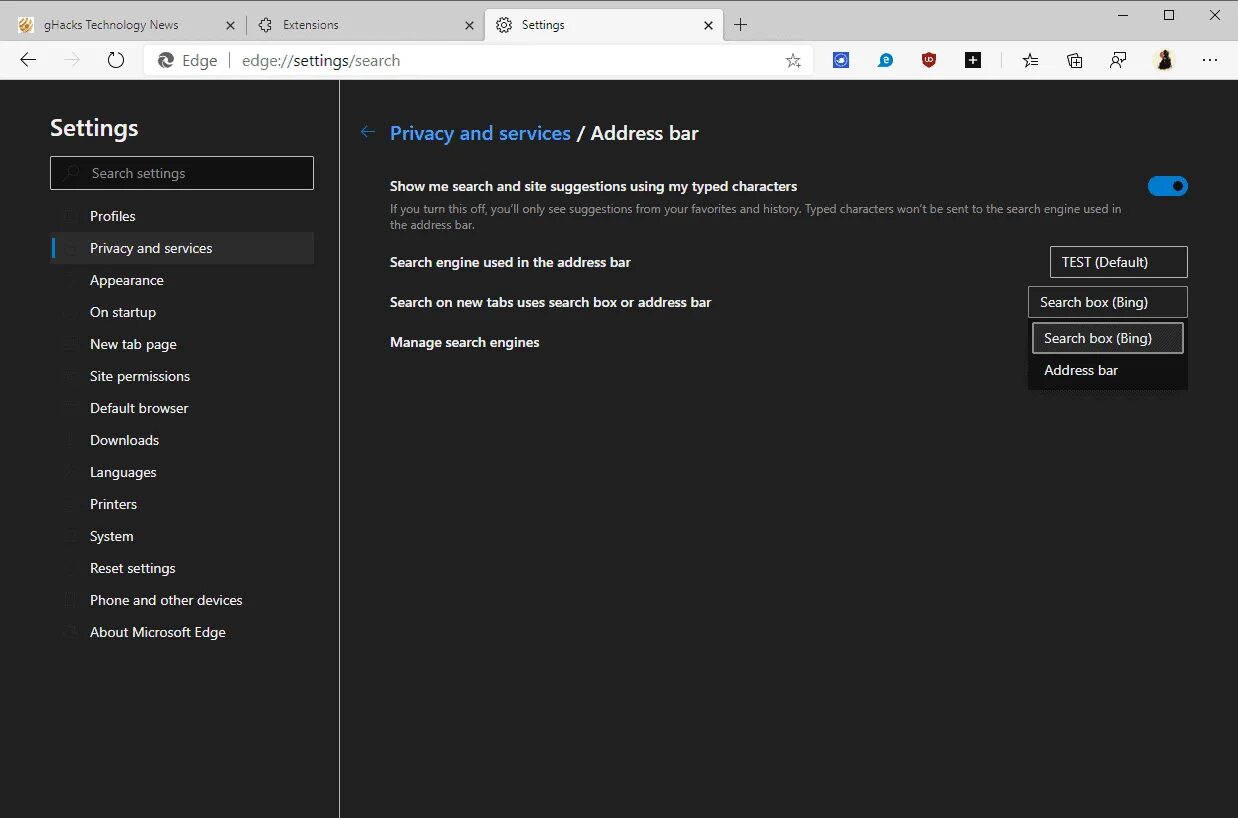This screenshot has width=1238, height=818.
Task: Open Printers settings
Action: [182, 504]
